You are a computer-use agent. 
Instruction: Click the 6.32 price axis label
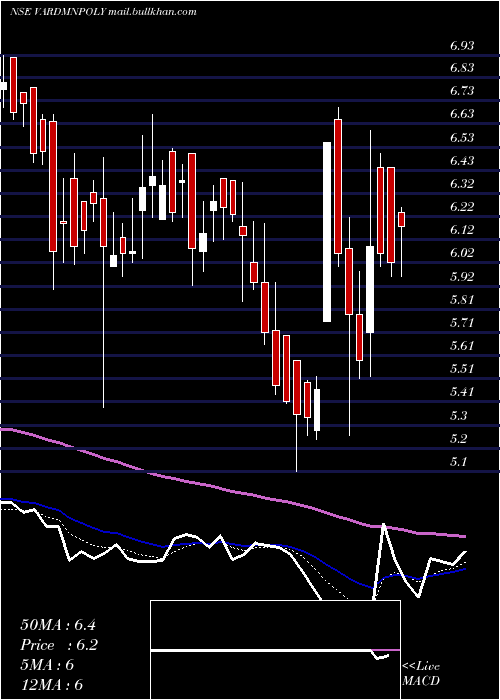tap(462, 183)
